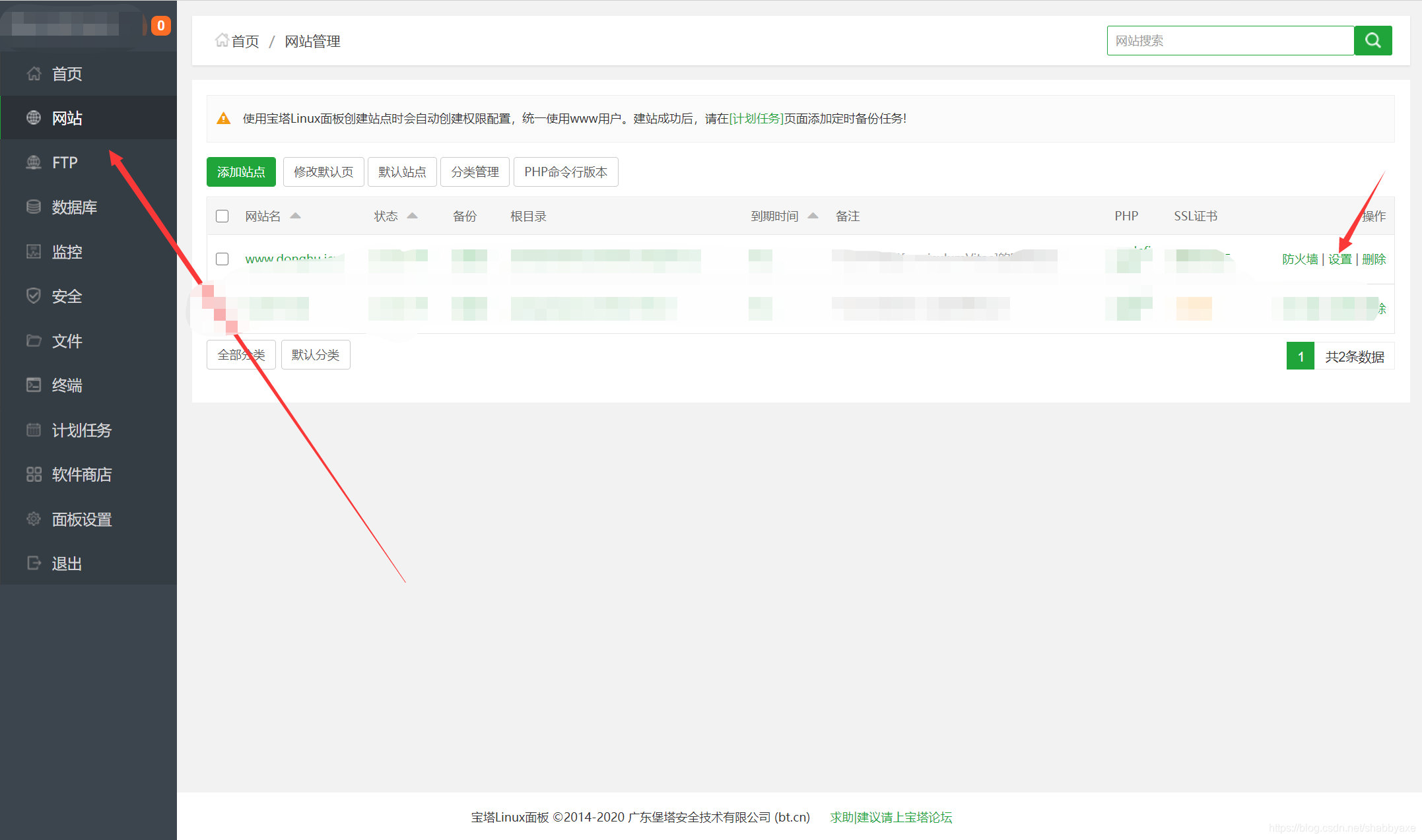1422x840 pixels.
Task: Click the PHP column header
Action: pos(1126,216)
